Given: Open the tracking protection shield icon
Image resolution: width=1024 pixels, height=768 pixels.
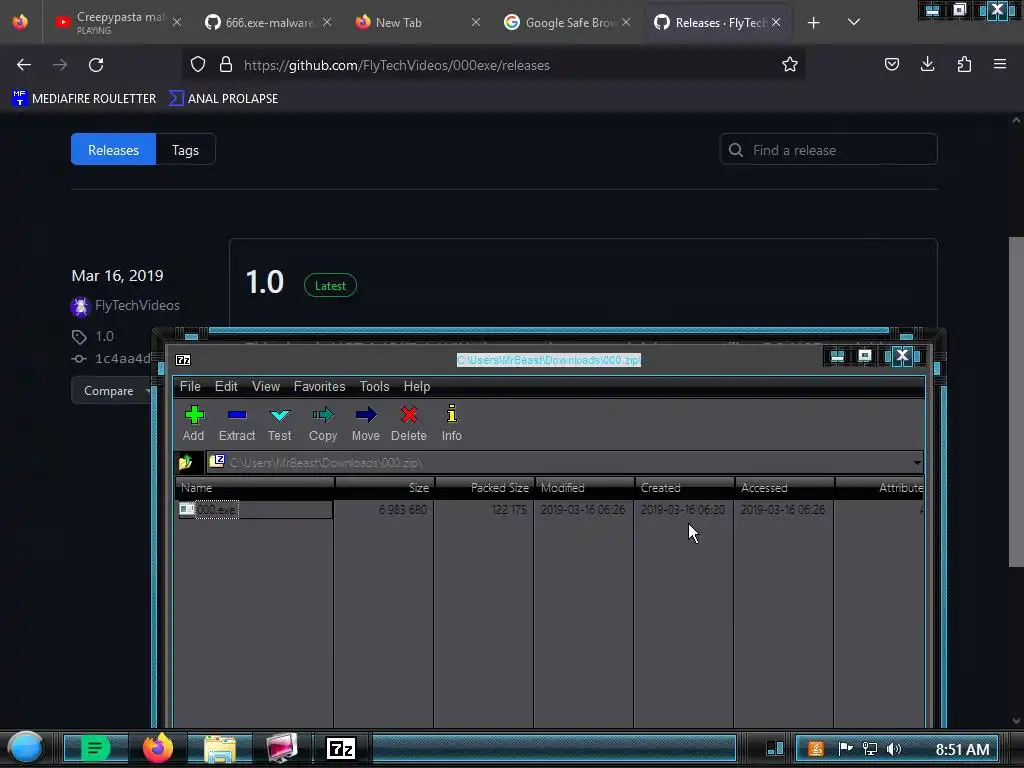Looking at the screenshot, I should [198, 64].
